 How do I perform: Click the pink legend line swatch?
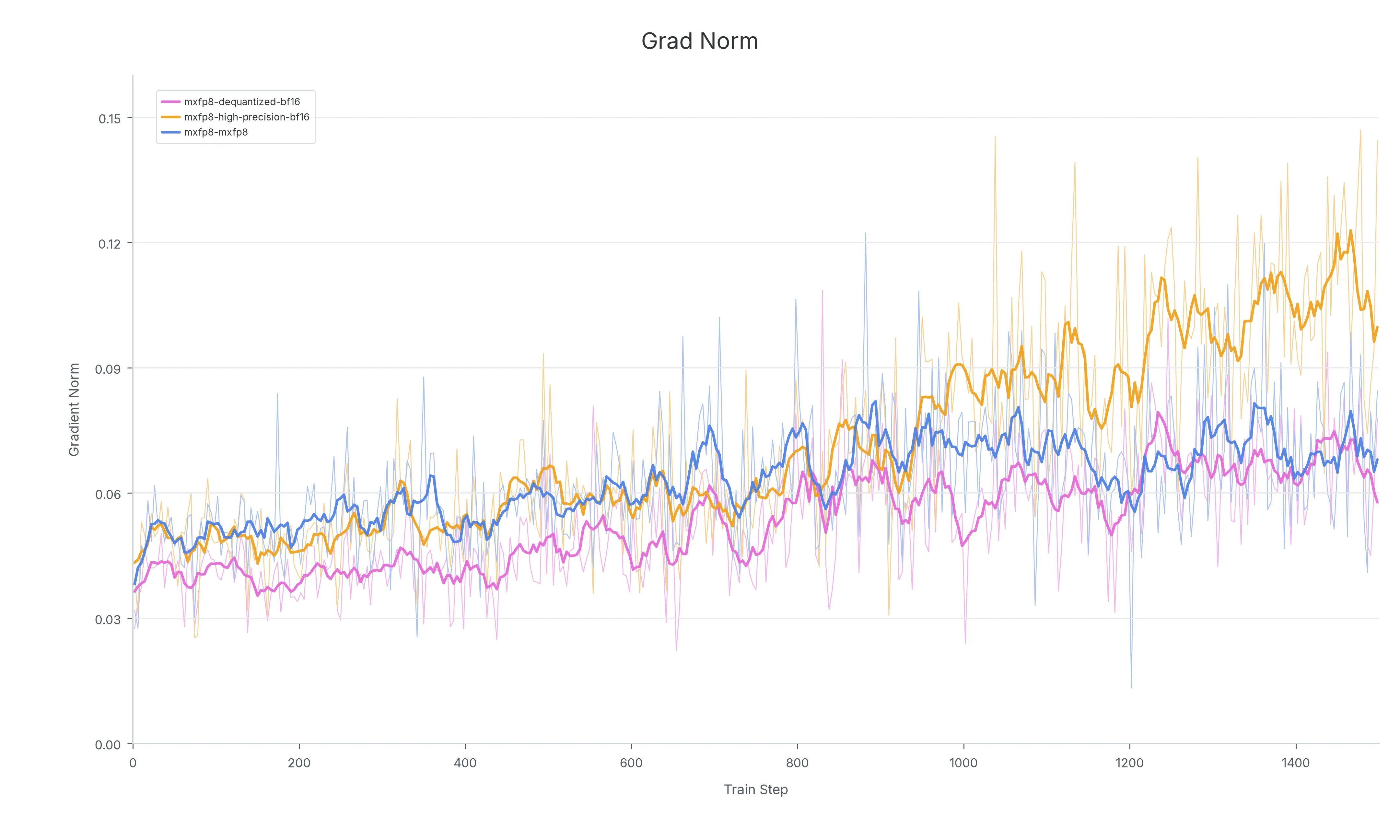click(171, 102)
